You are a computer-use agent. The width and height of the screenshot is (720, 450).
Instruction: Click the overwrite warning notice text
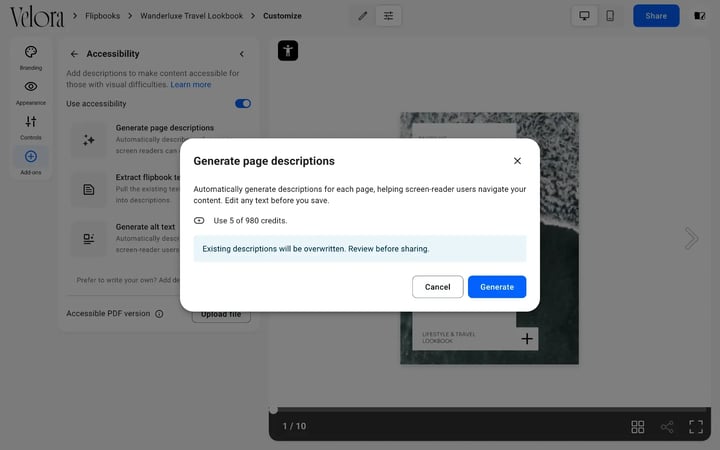(315, 248)
